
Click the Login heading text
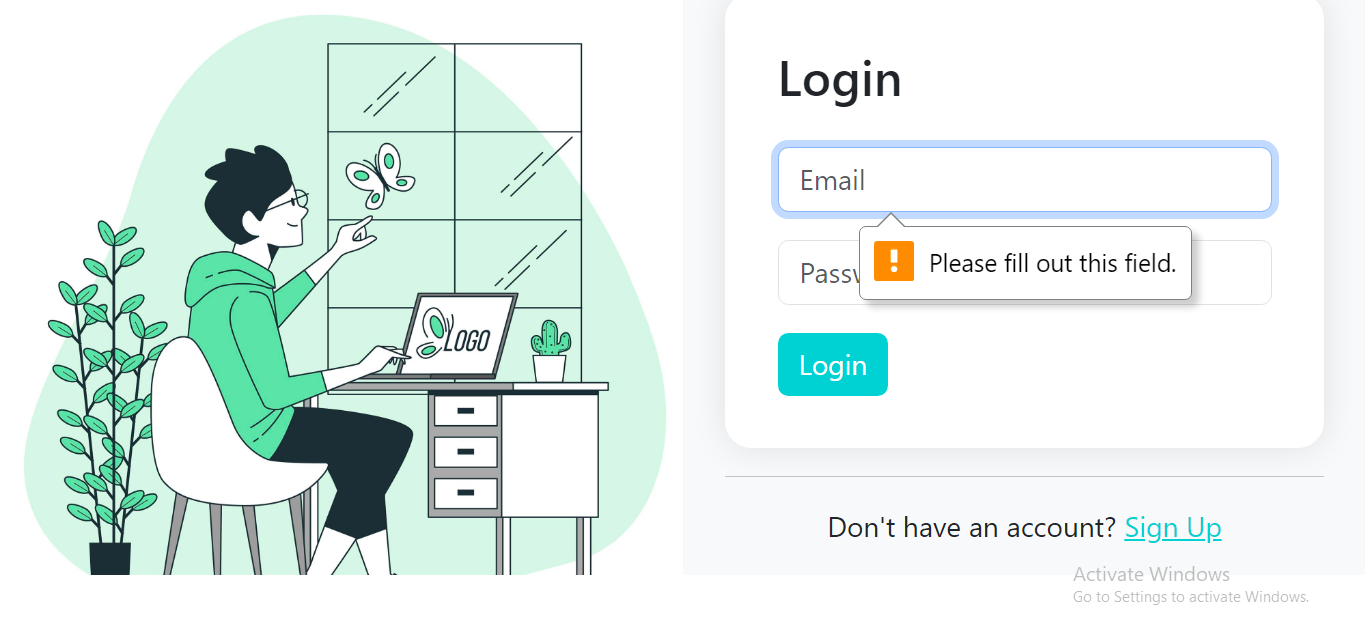point(840,79)
